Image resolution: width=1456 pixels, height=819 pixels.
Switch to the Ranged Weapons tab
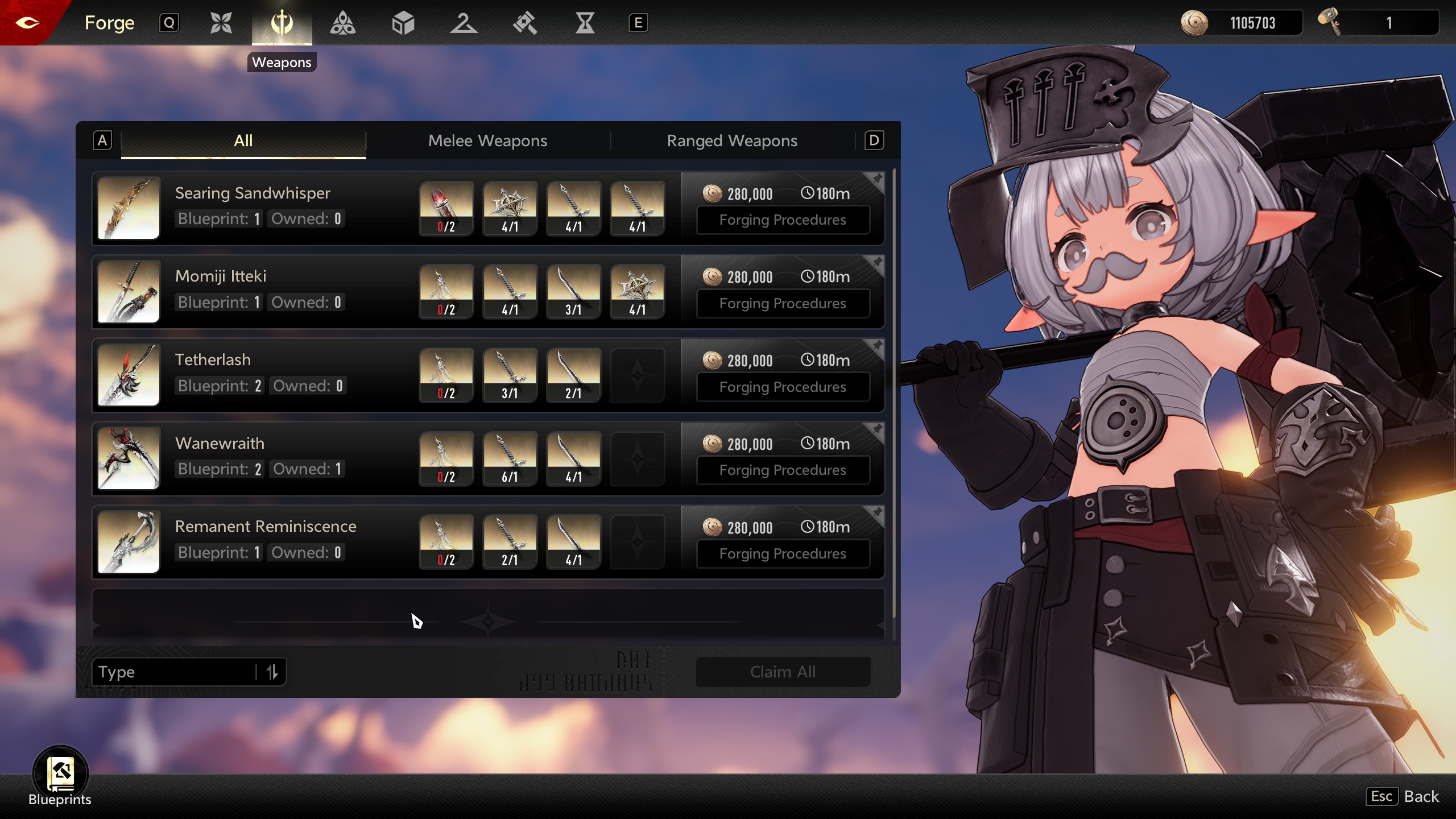pos(732,140)
